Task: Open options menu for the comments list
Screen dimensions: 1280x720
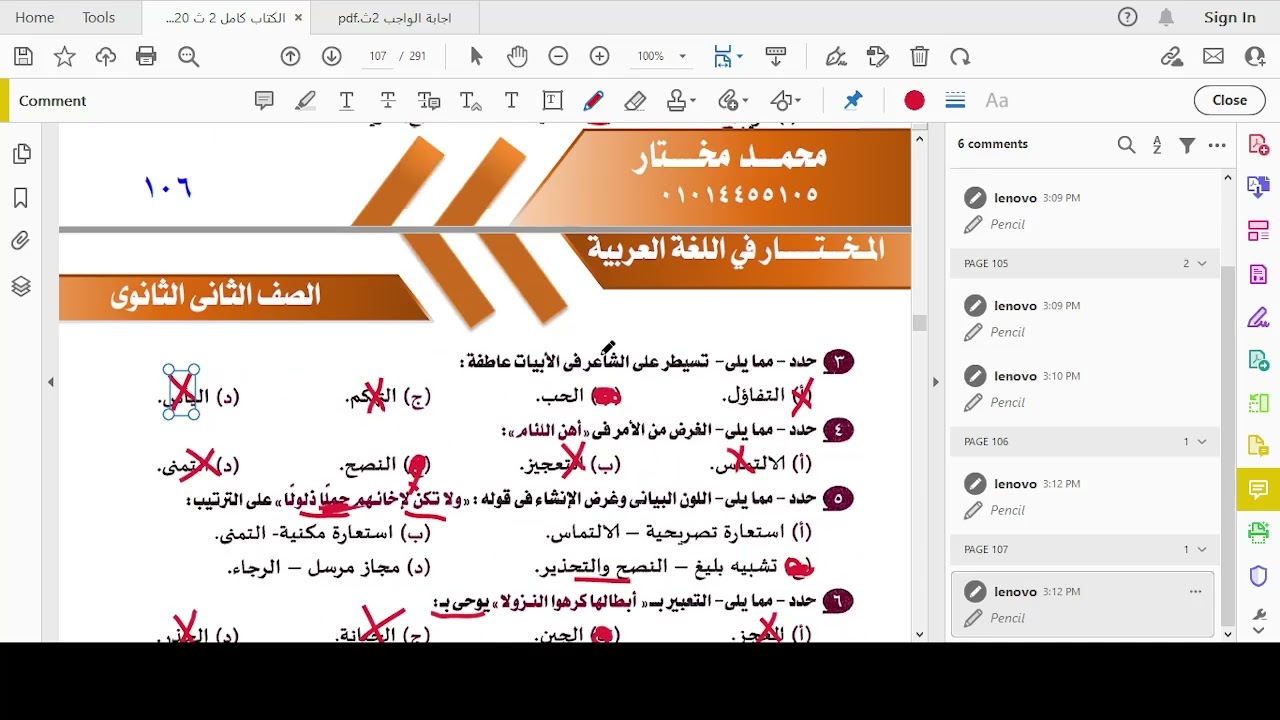Action: 1217,145
